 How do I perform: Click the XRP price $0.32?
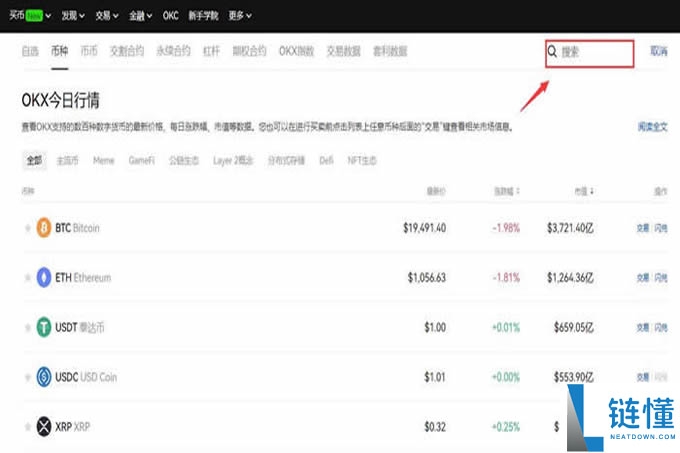coord(435,427)
